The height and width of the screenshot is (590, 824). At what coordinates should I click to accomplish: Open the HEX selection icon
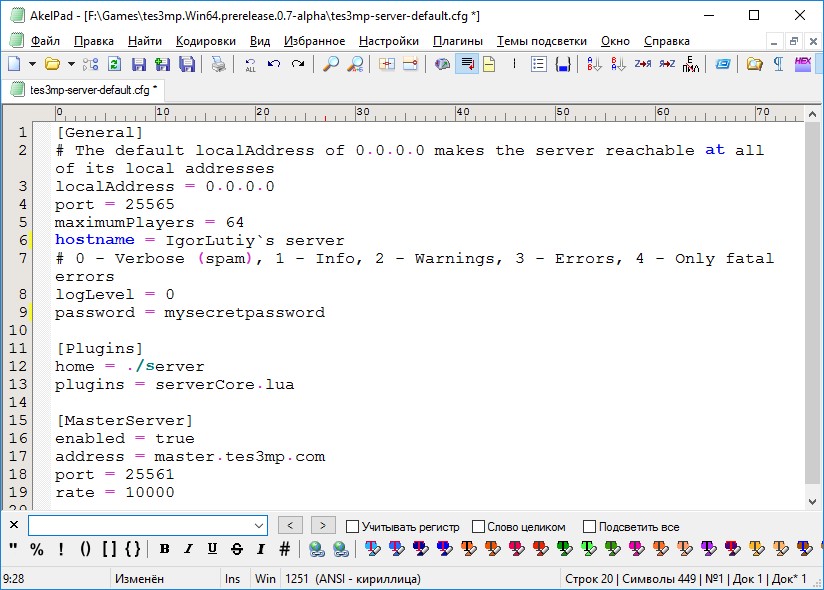(x=803, y=64)
